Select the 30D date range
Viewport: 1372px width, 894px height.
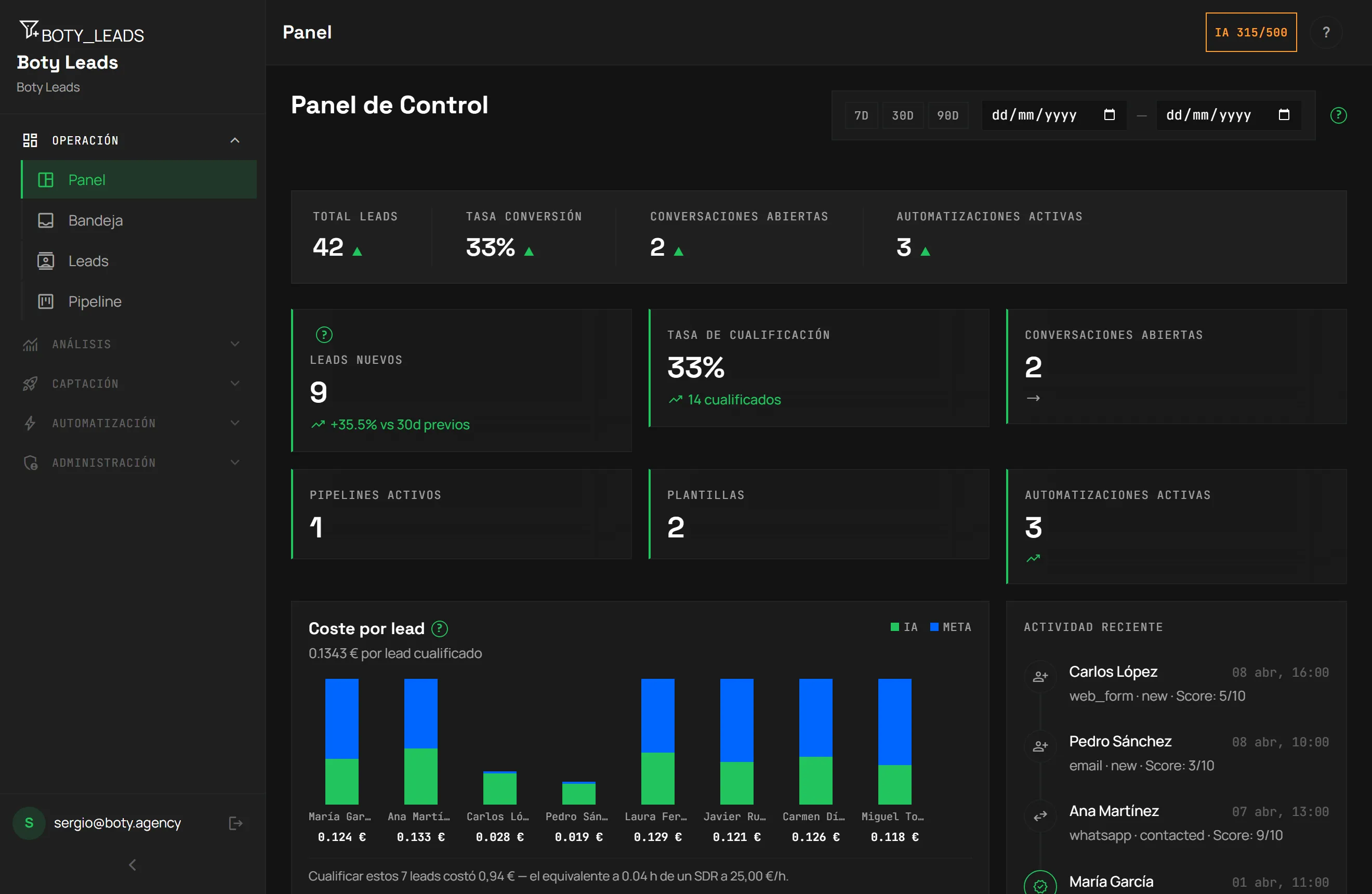click(x=902, y=115)
